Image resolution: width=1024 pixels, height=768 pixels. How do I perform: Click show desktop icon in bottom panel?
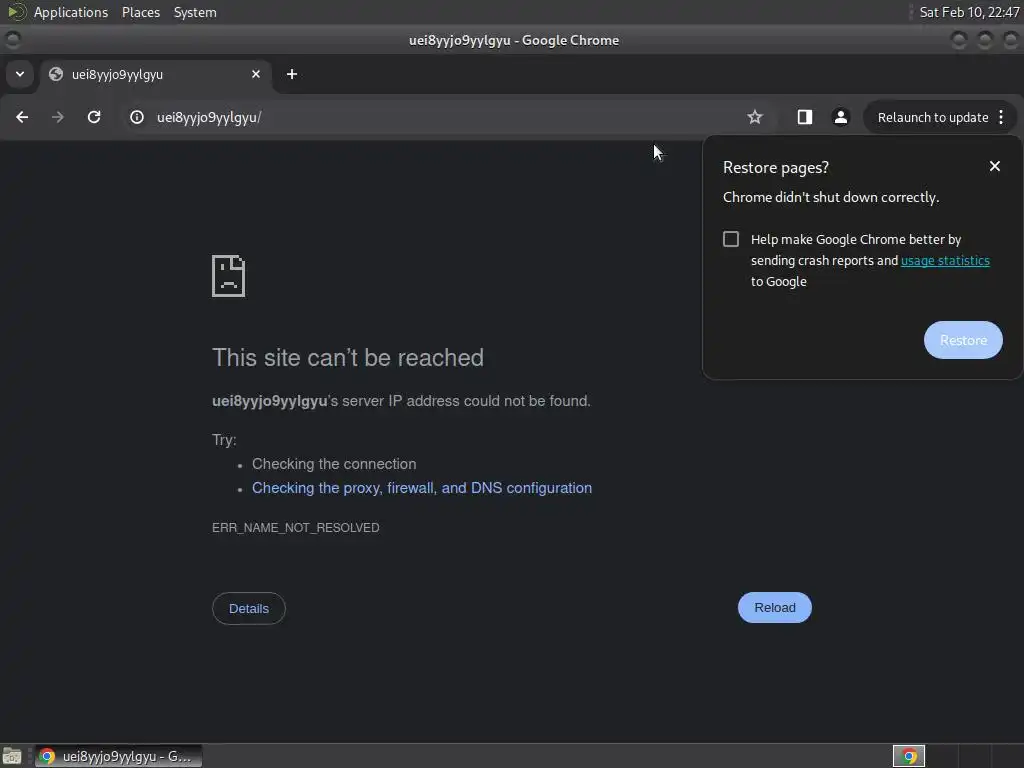click(12, 756)
